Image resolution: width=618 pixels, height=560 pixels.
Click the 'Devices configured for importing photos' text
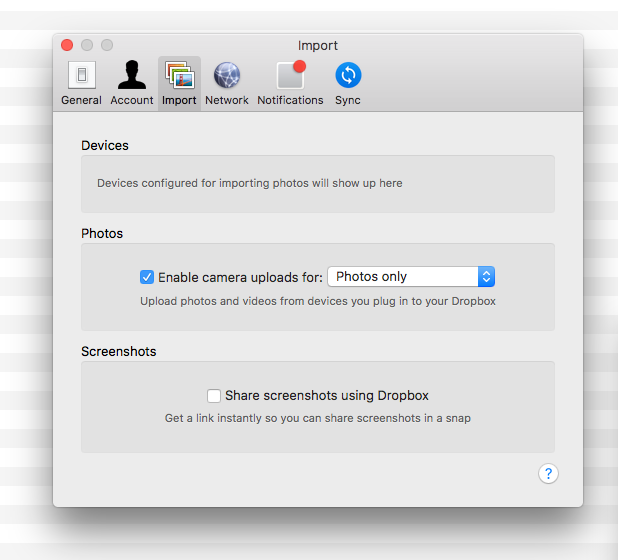(249, 183)
